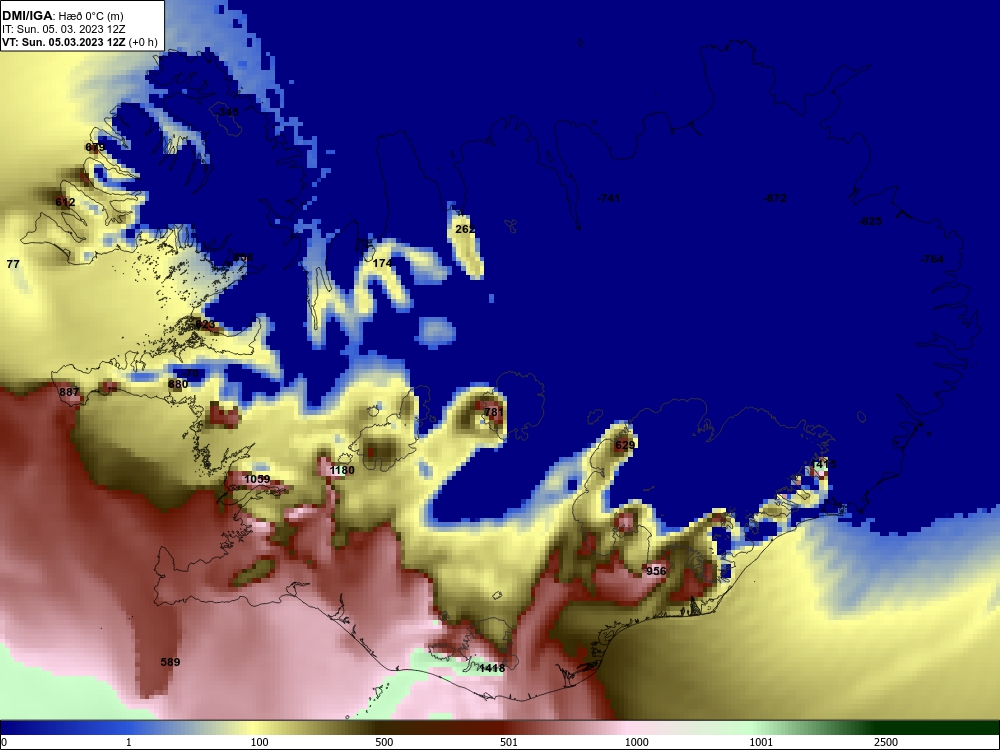This screenshot has height=750, width=1000.
Task: Click the colorbar label 1
Action: click(129, 742)
